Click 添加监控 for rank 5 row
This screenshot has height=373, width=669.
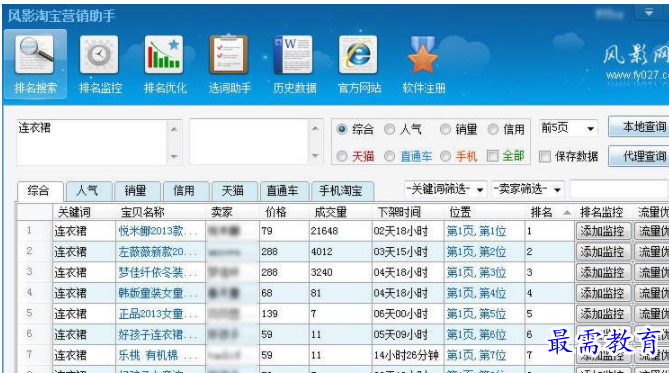[x=603, y=314]
